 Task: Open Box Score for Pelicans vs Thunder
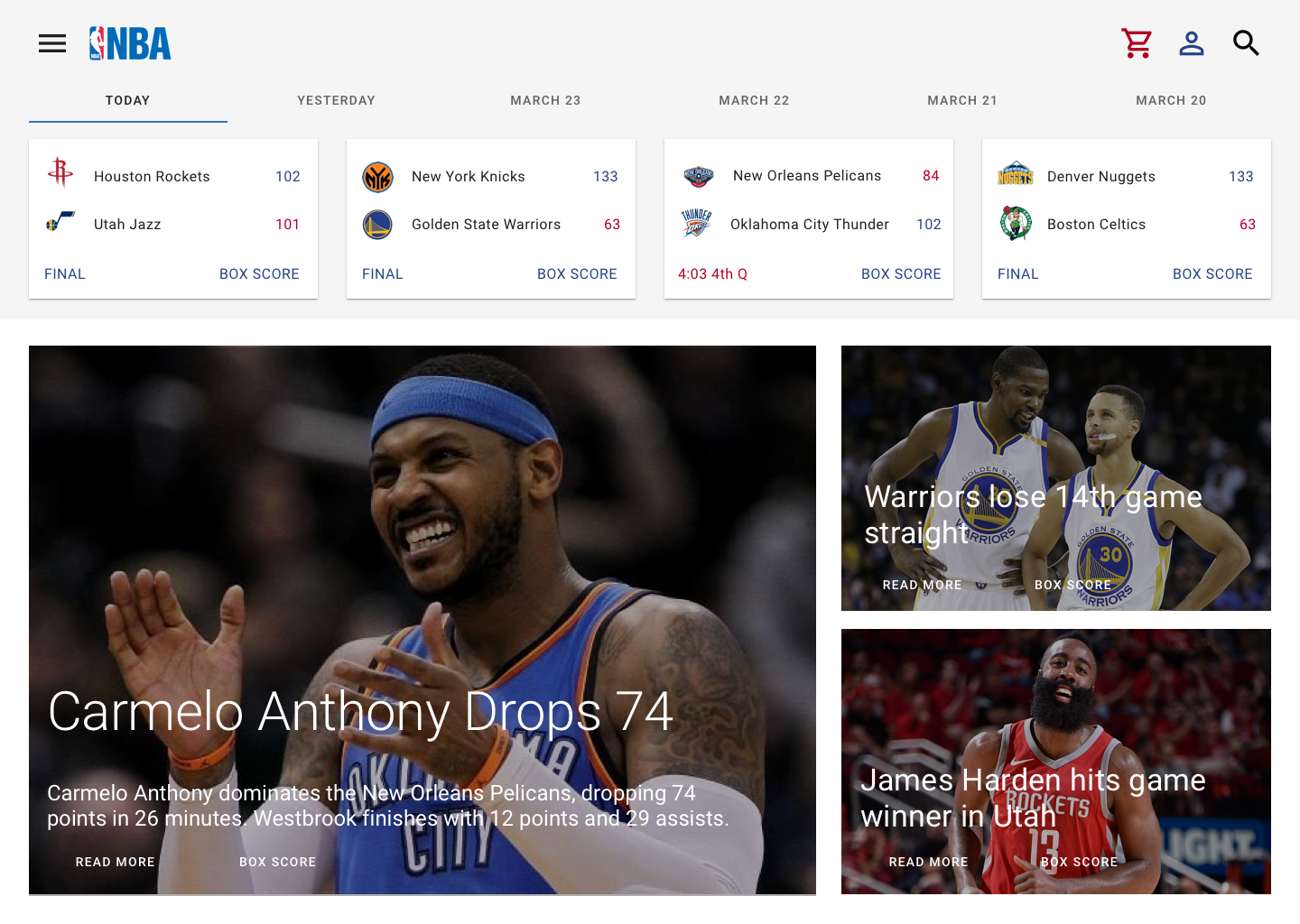901,274
